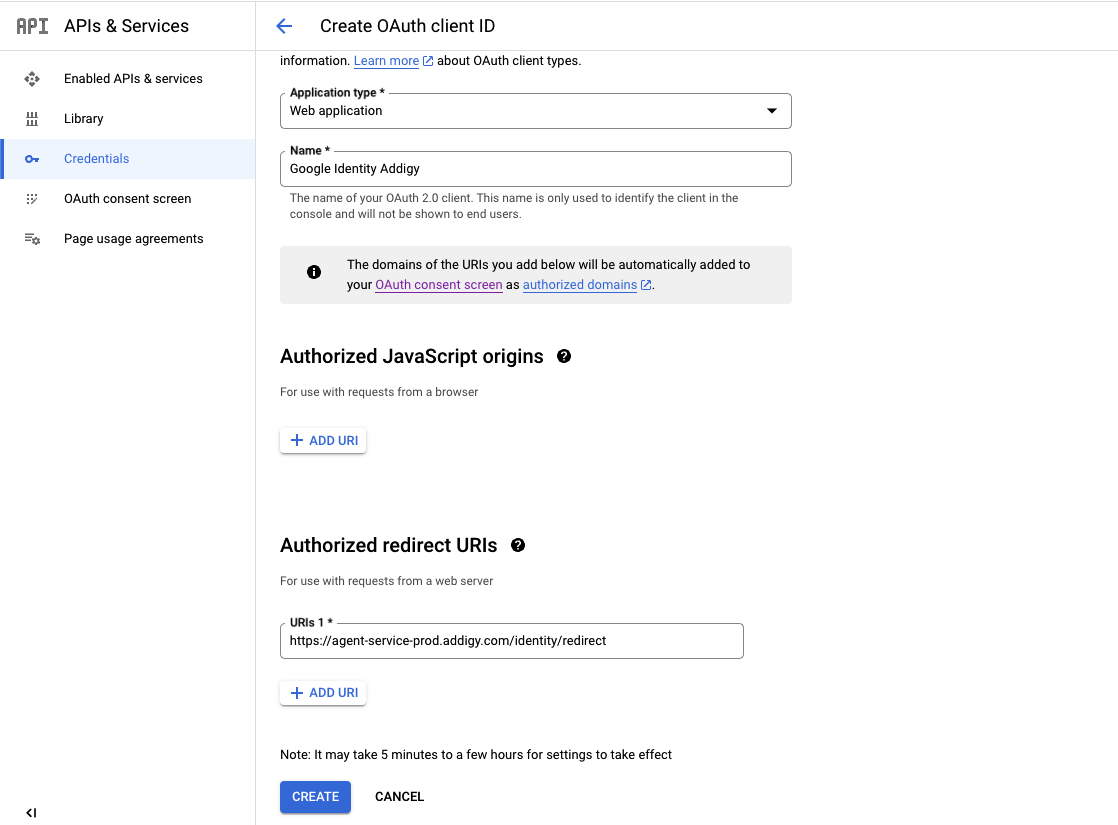Collapse the sidebar with the bottom arrow icon
The height and width of the screenshot is (825, 1118).
(x=31, y=813)
